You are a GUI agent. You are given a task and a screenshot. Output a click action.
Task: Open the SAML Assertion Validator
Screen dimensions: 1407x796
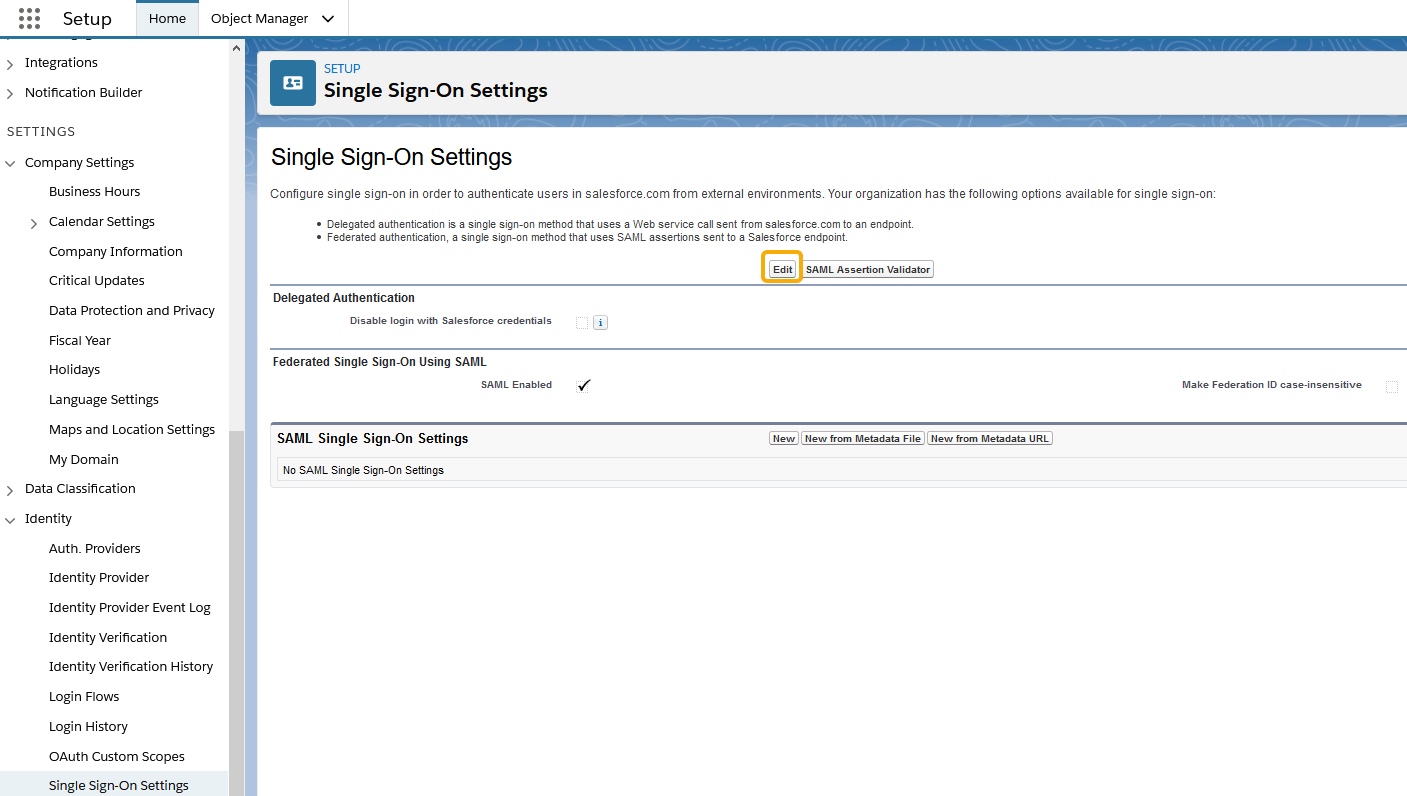(868, 270)
